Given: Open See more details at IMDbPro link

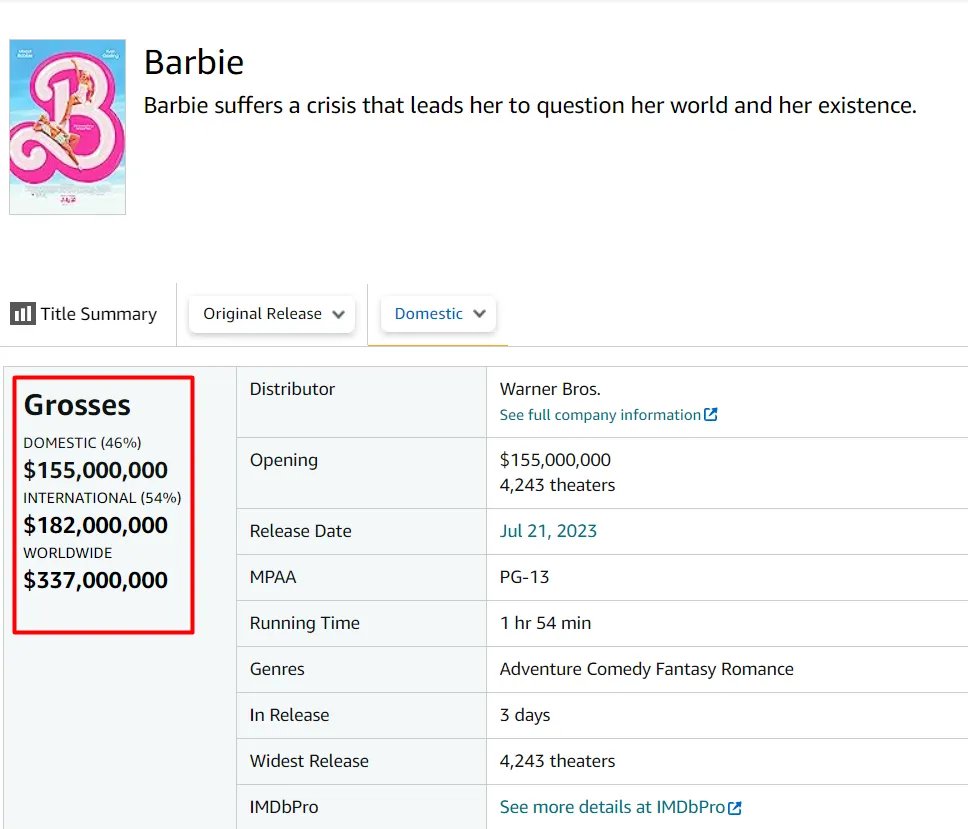Looking at the screenshot, I should [612, 807].
